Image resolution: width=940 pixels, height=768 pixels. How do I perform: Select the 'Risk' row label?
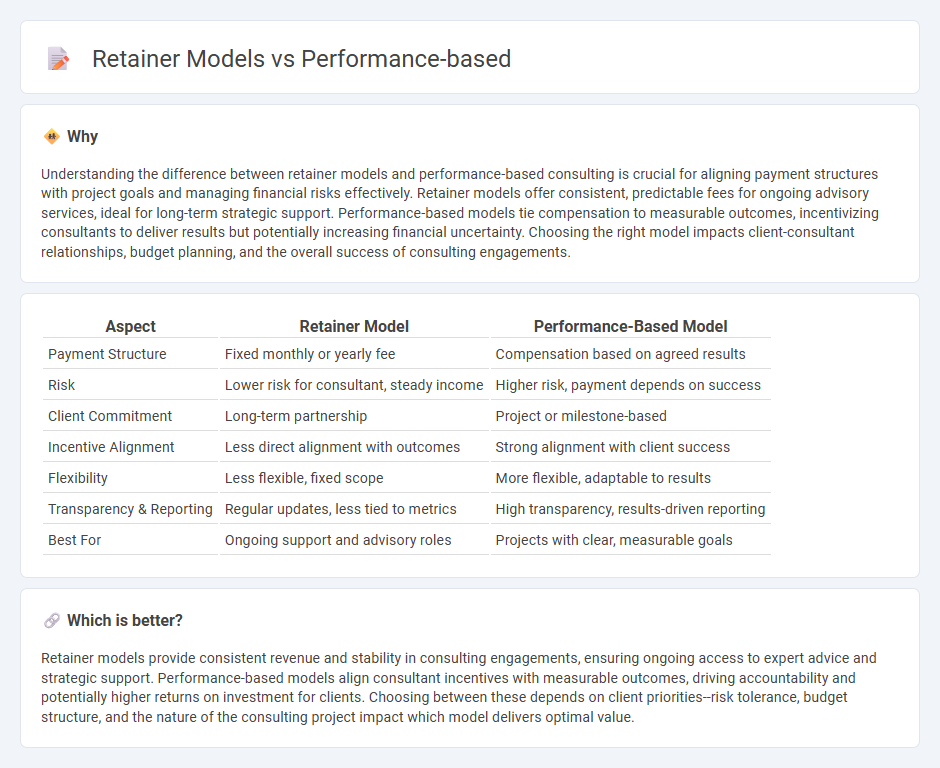(61, 385)
